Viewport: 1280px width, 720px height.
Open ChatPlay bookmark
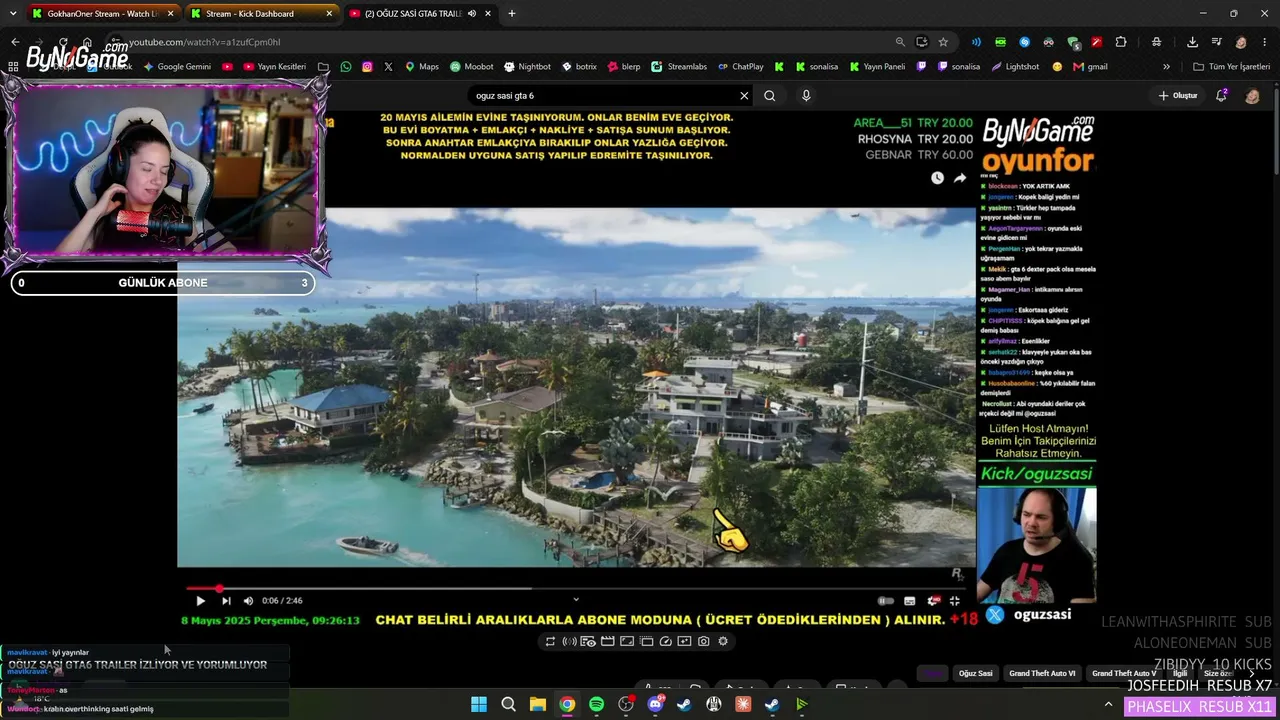pos(740,67)
